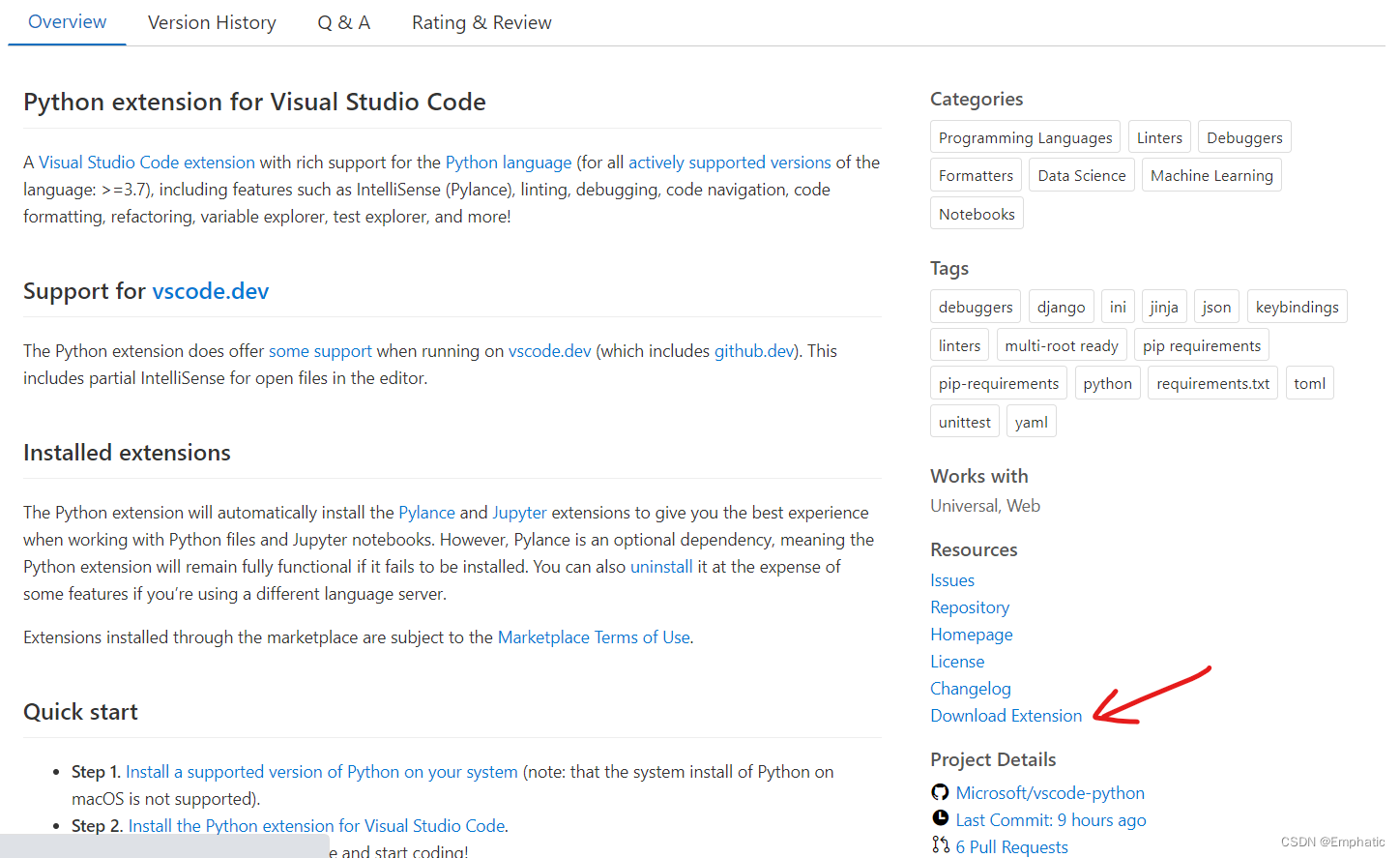1400x858 pixels.
Task: Click the pip-requirements hyphenated tag
Action: click(x=999, y=383)
